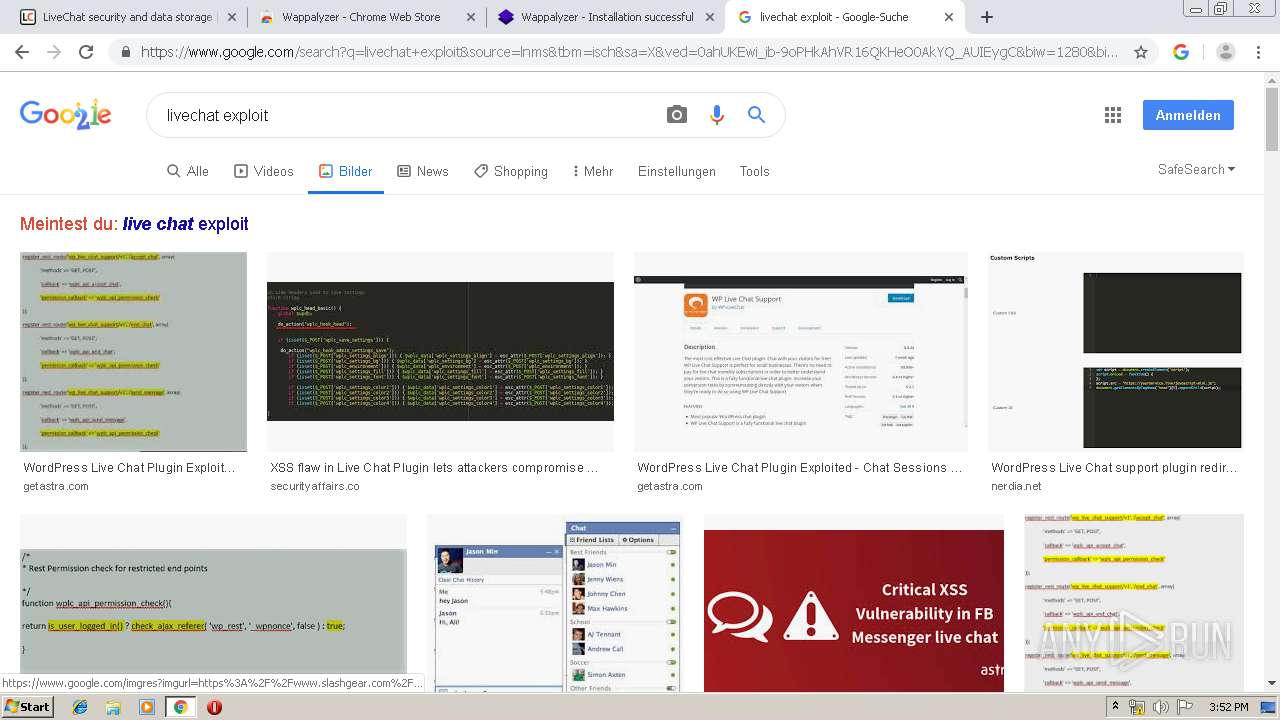This screenshot has width=1280, height=720.
Task: Switch to the Videos results tab
Action: [x=264, y=171]
